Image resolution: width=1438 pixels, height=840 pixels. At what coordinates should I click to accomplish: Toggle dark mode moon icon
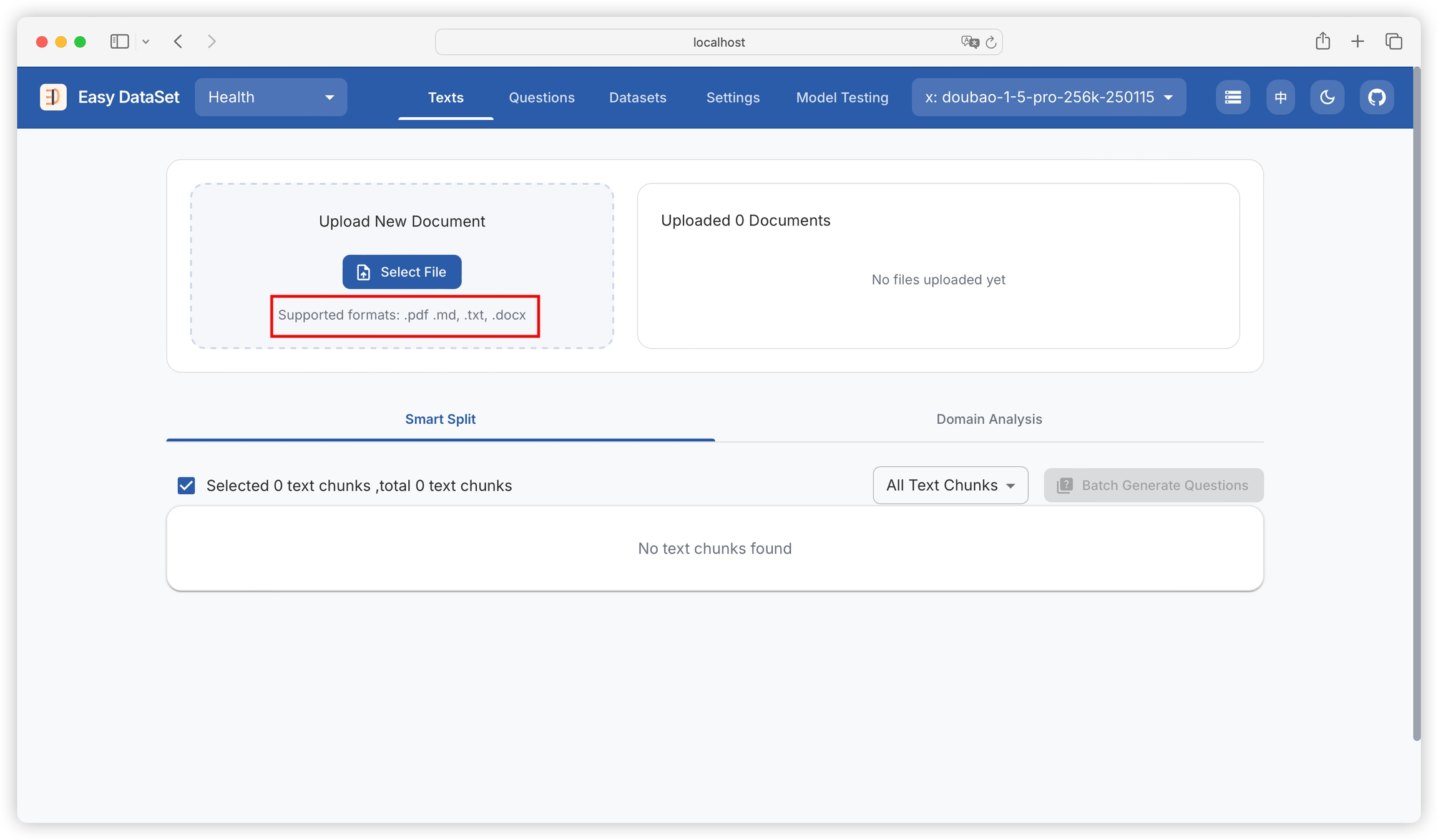pos(1327,97)
